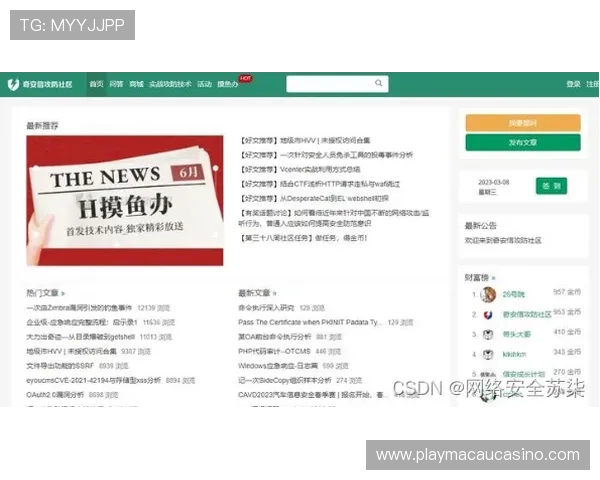This screenshot has height=480, width=600.
Task: Click the search magnifier icon
Action: point(378,83)
